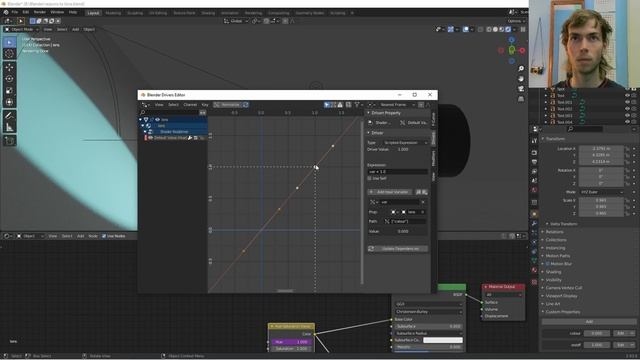Click the zoom magnifier icon in viewport

(521, 69)
